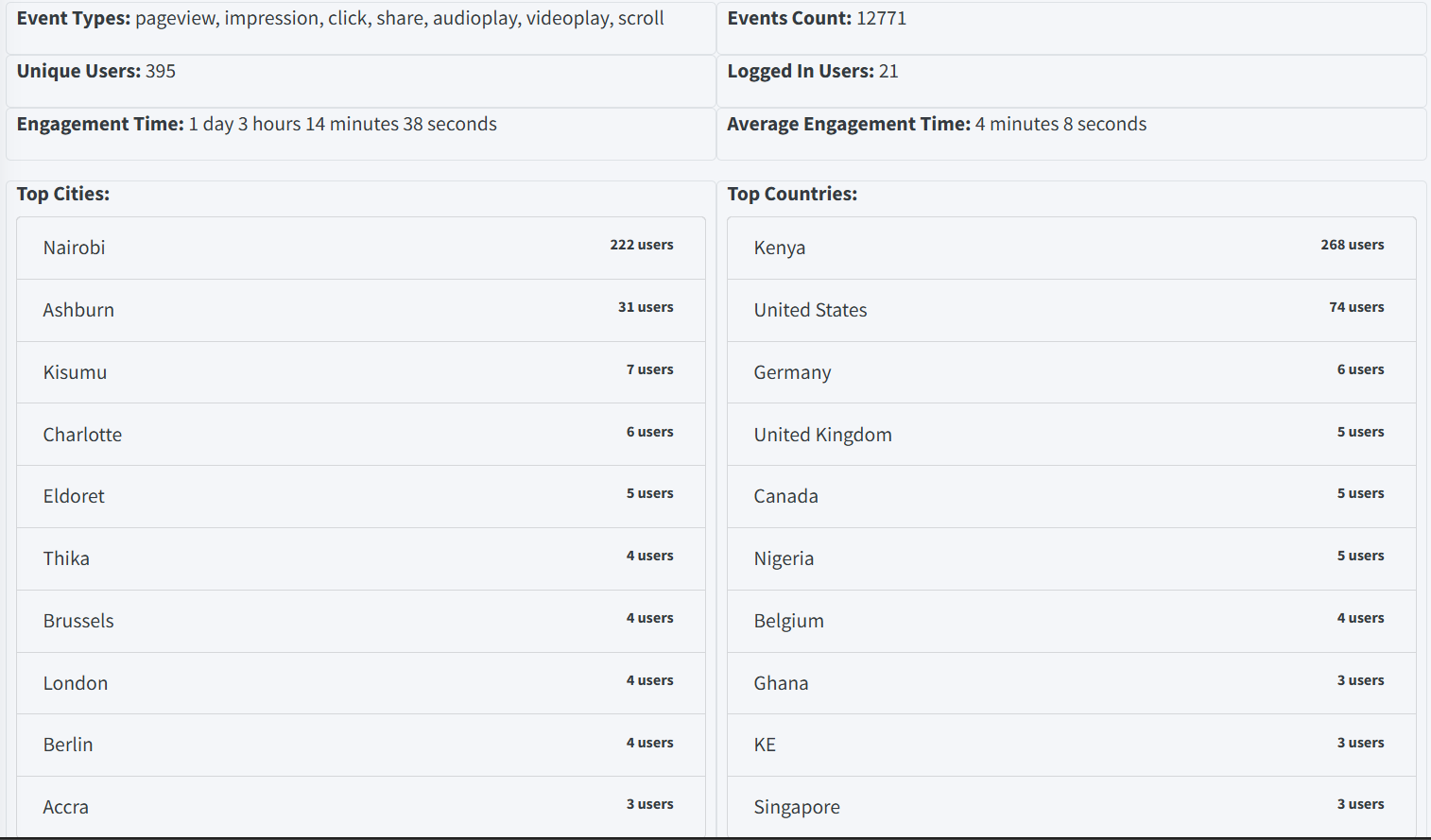Click the Nairobi city row
Image resolution: width=1431 pixels, height=840 pixels.
pos(360,248)
